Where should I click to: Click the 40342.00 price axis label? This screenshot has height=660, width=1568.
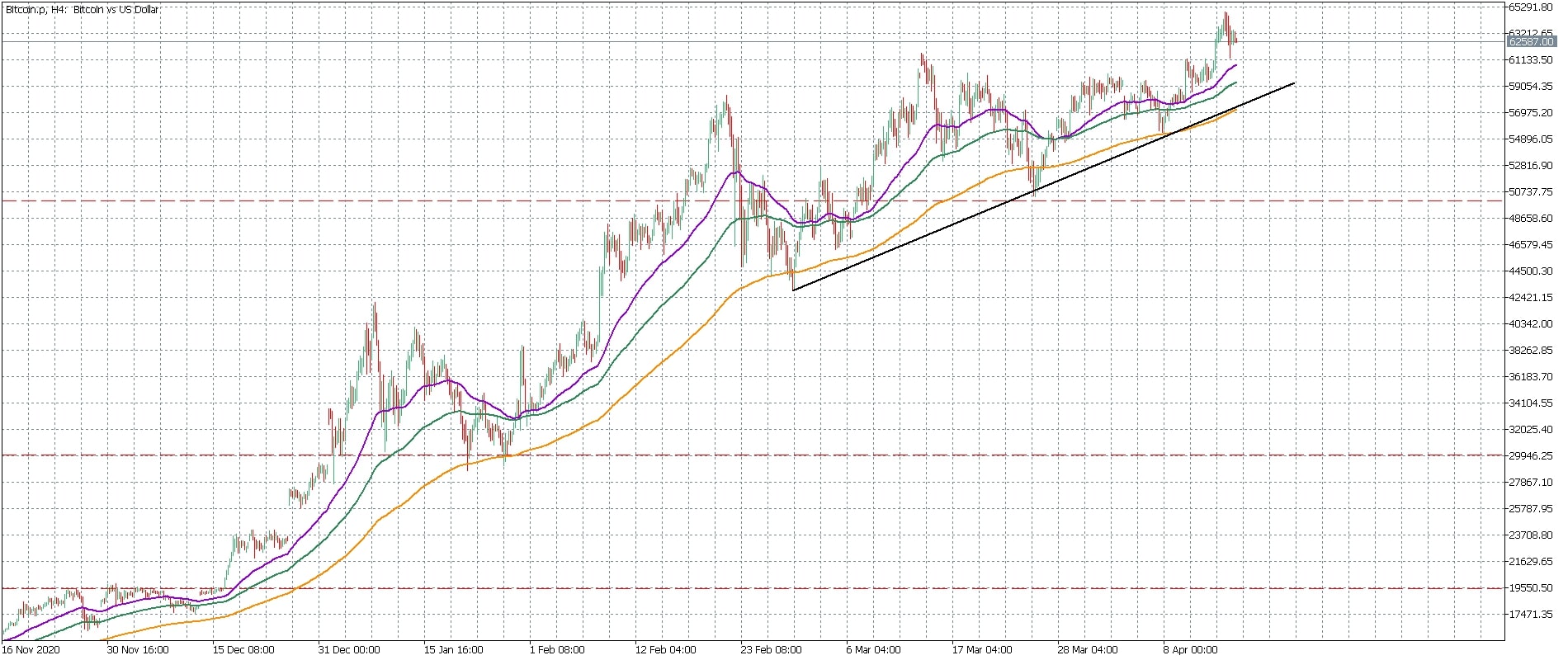click(x=1531, y=324)
